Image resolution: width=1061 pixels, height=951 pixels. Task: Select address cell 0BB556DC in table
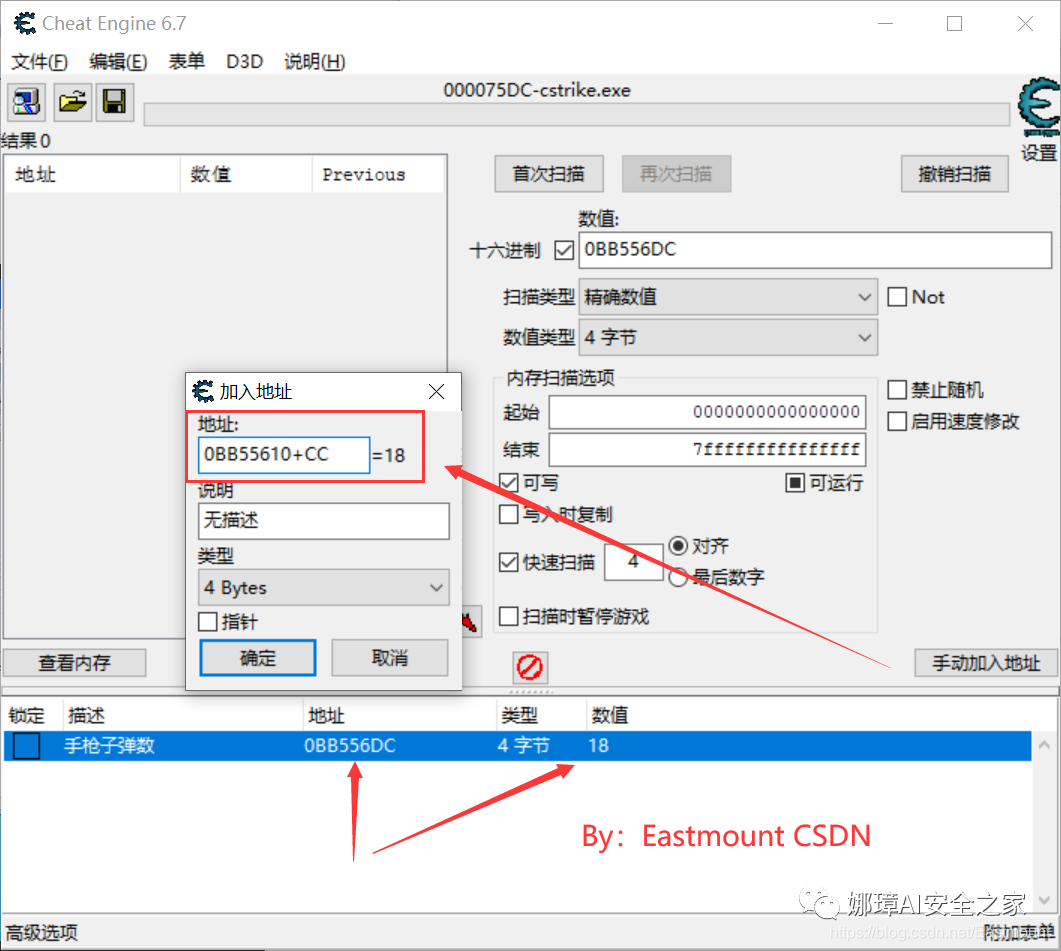coord(350,746)
